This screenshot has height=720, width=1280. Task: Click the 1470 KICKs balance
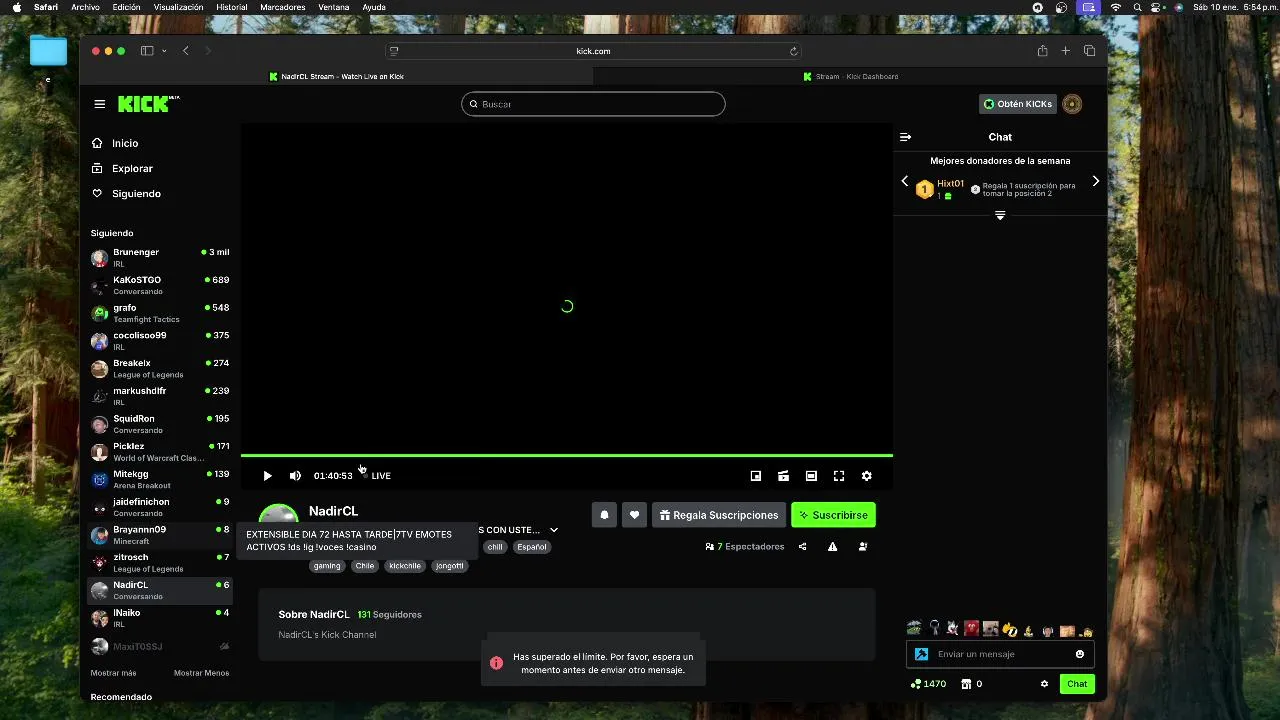point(928,684)
